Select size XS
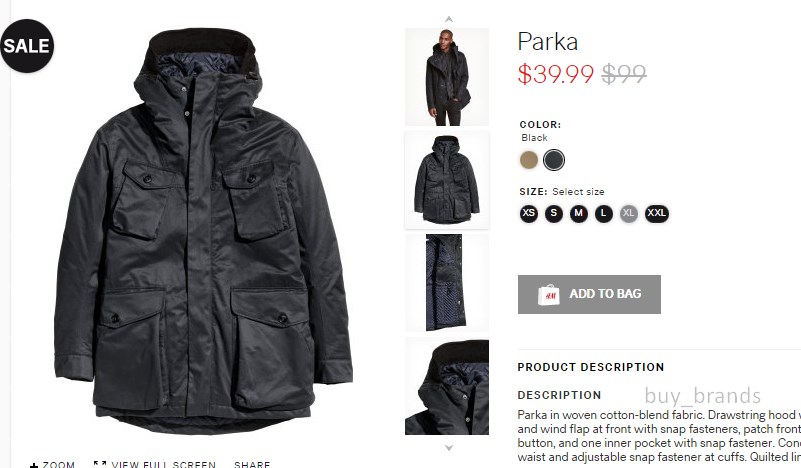 [x=529, y=213]
